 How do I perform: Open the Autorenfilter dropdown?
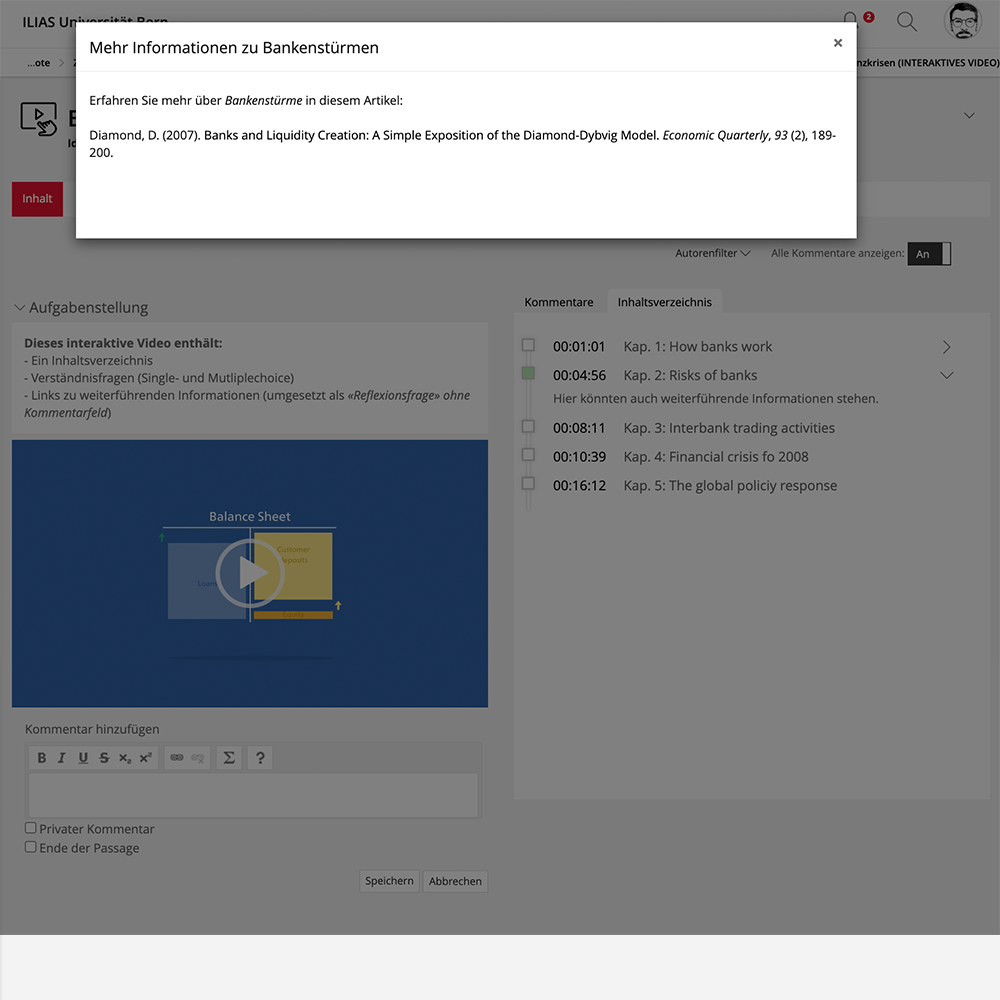[712, 254]
